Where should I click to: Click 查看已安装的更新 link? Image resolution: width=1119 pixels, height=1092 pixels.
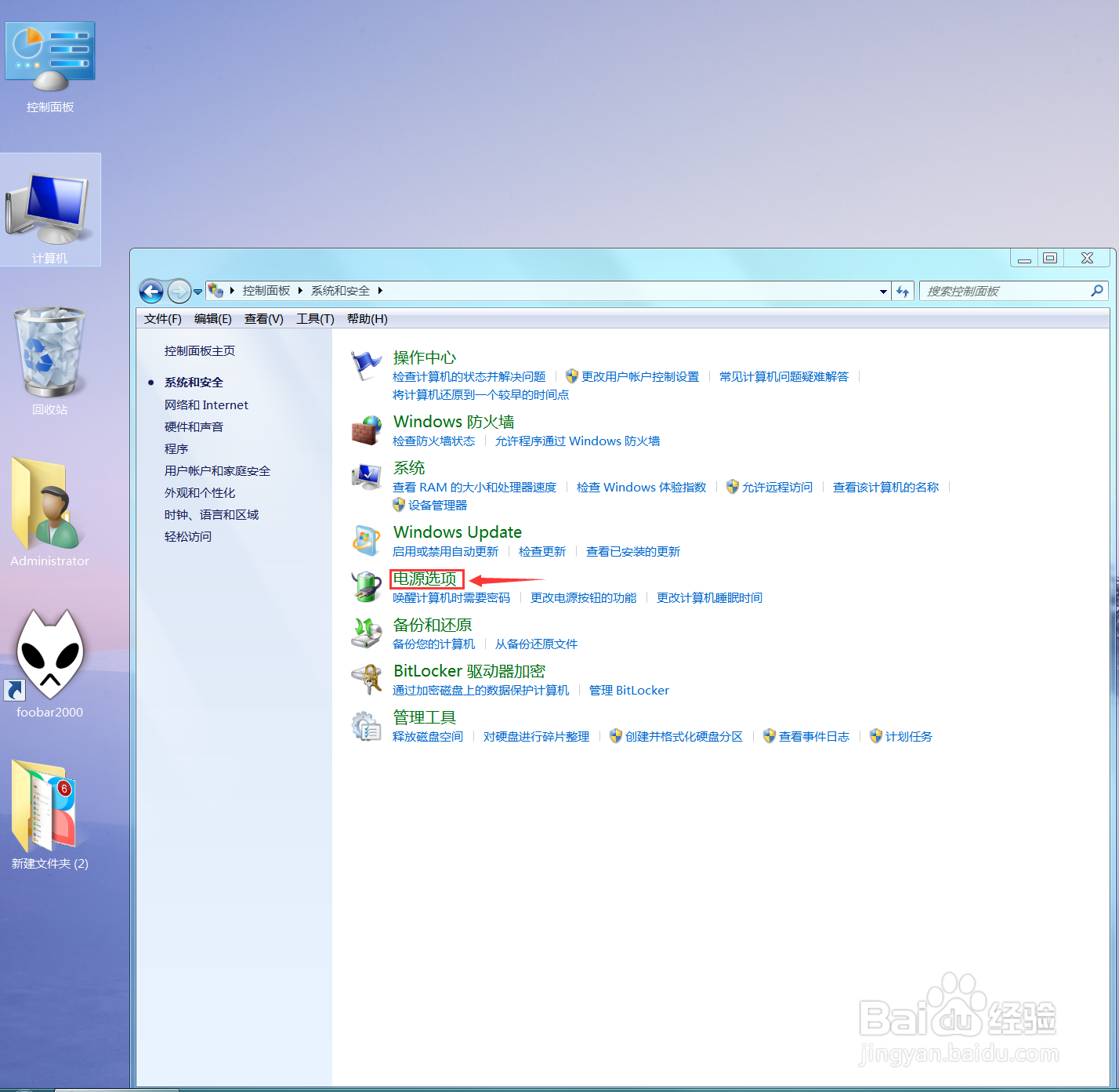click(x=633, y=552)
